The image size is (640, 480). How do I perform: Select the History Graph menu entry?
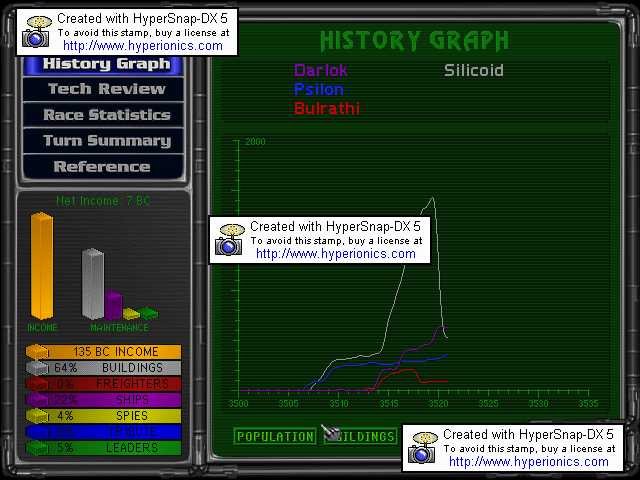point(106,64)
